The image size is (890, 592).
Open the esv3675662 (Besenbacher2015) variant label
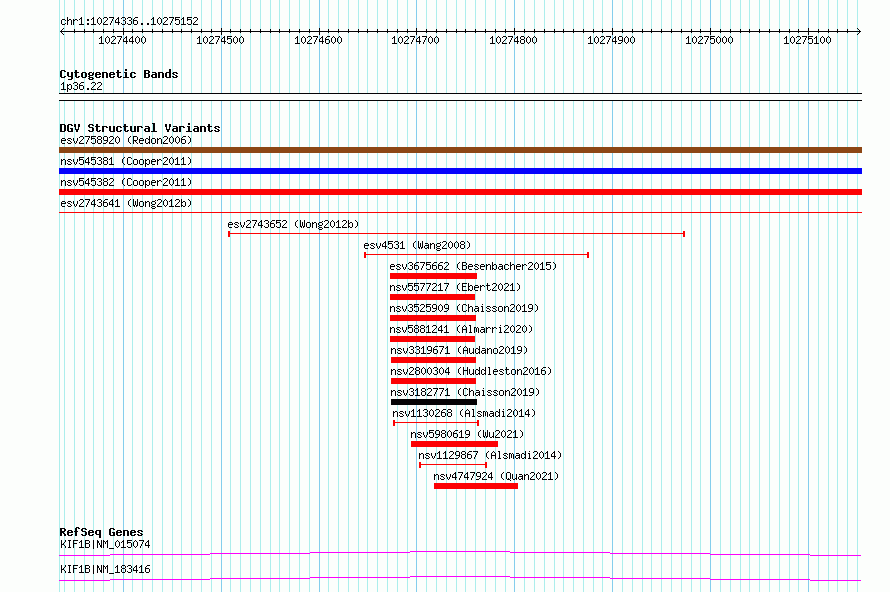click(x=473, y=266)
